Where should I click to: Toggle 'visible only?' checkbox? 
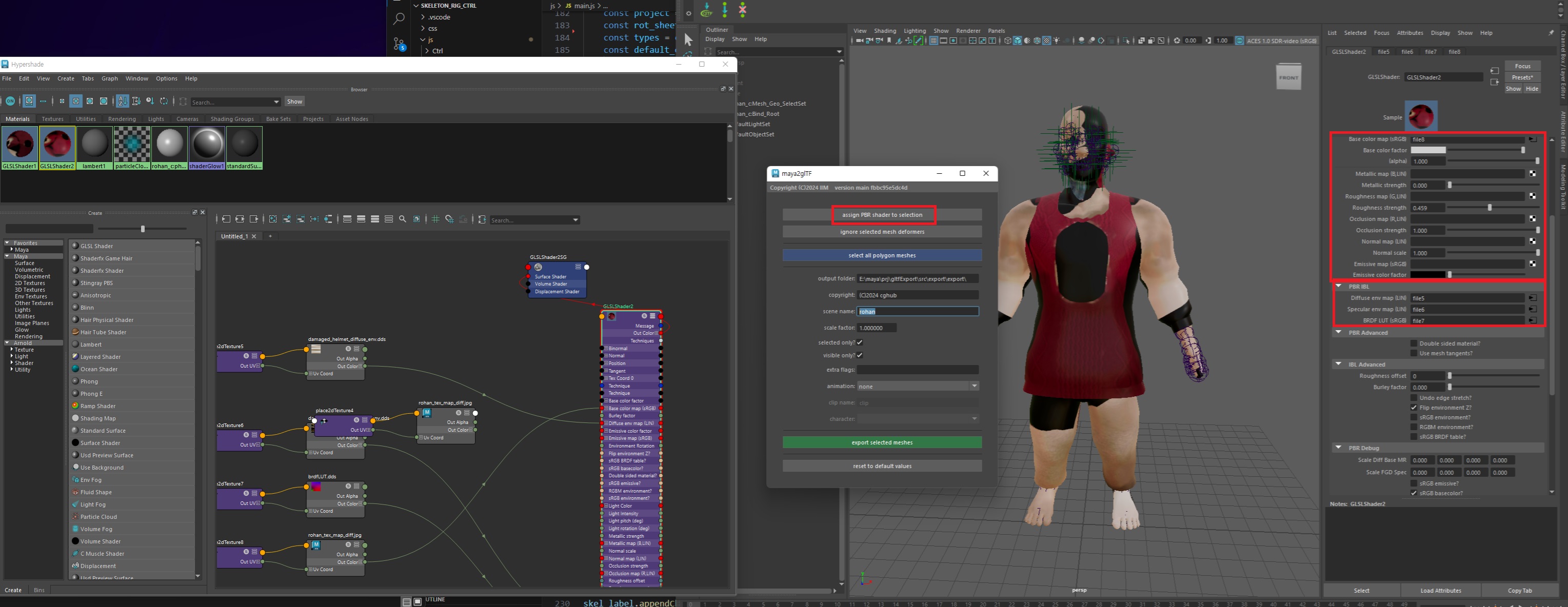[860, 355]
